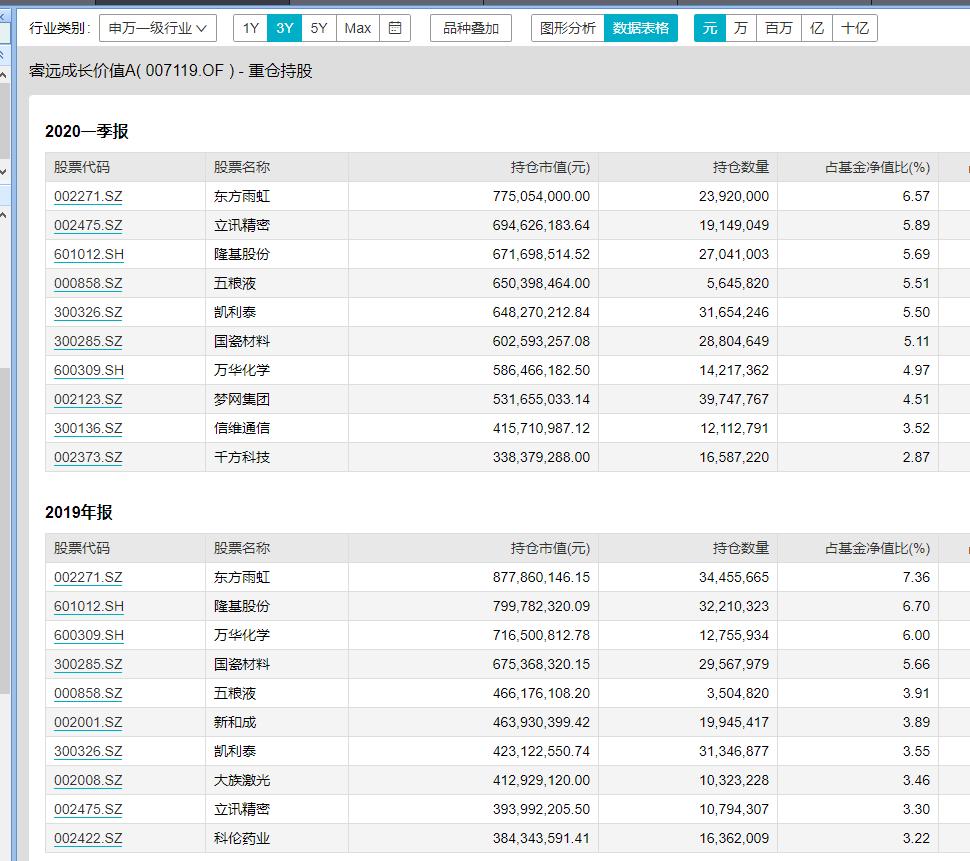The width and height of the screenshot is (970, 861).
Task: Switch display unit to 百万
Action: (779, 27)
